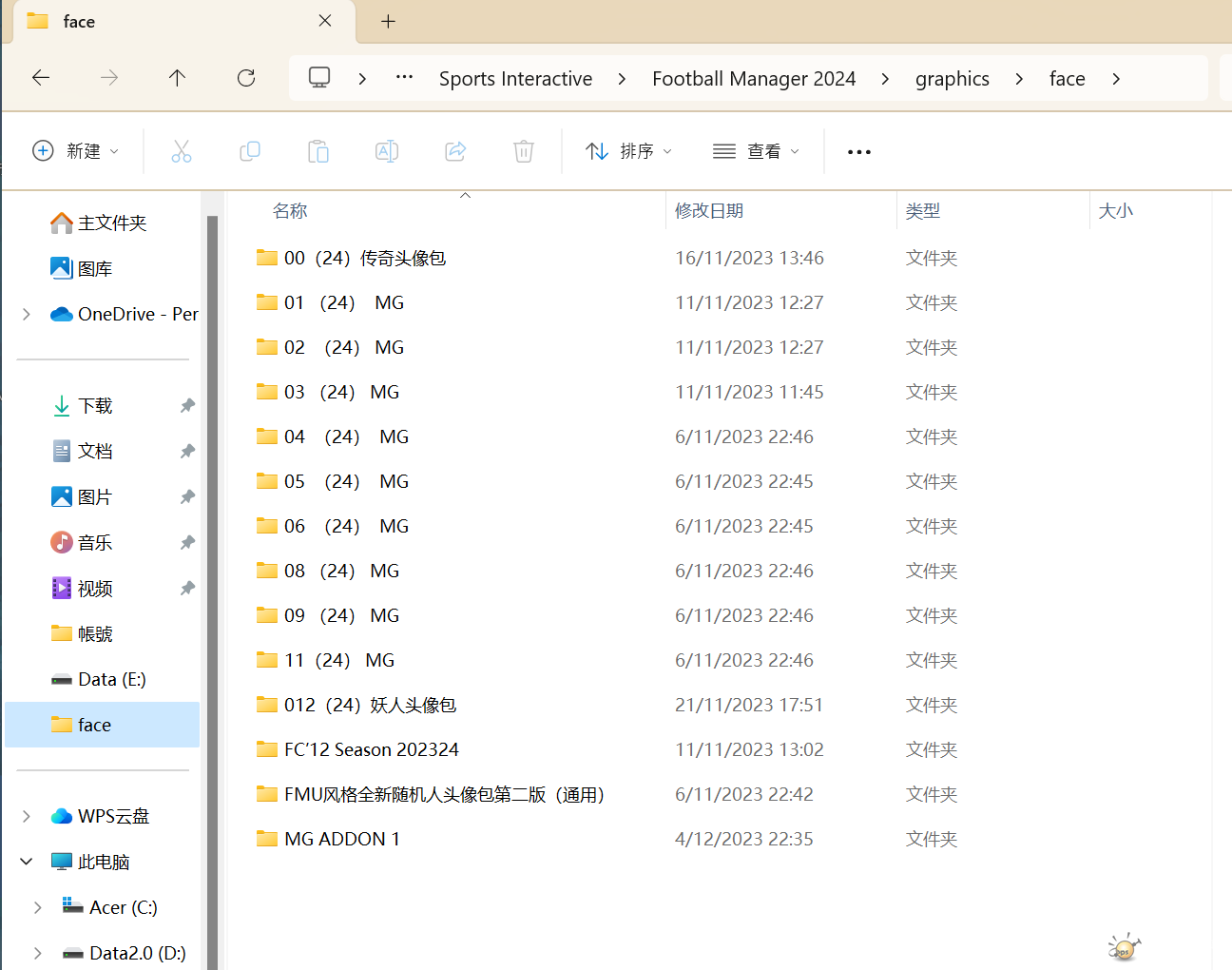Expand chevron after face breadcrumb
1232x970 pixels.
[x=1116, y=79]
